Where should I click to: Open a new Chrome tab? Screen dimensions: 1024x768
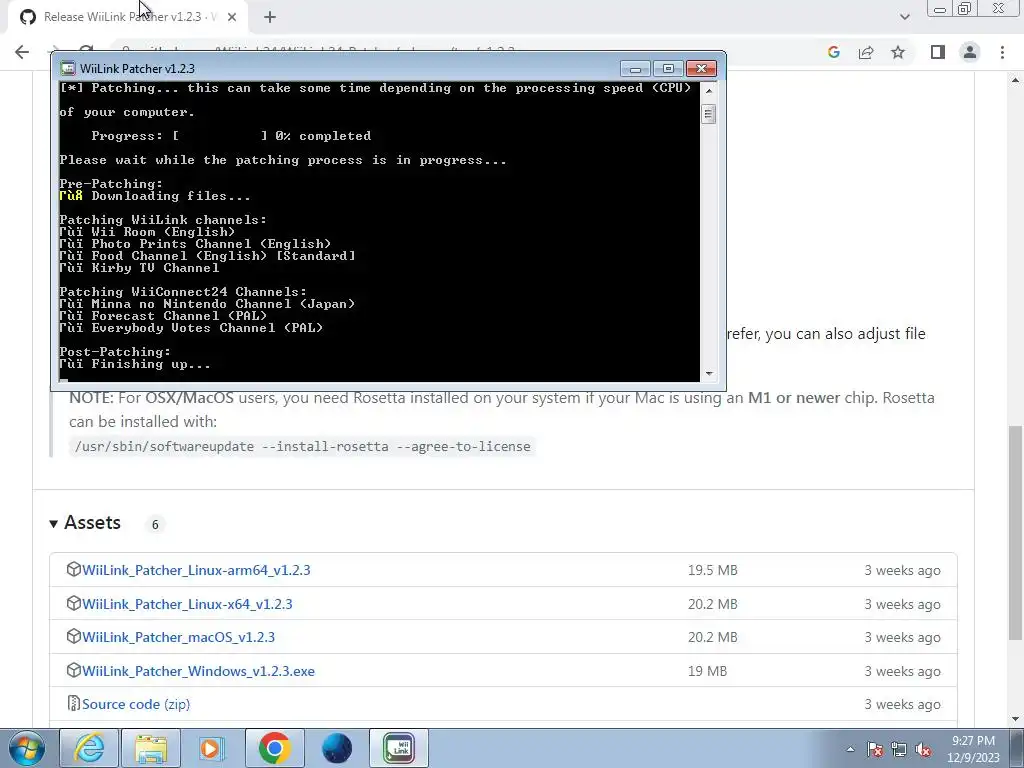point(270,17)
